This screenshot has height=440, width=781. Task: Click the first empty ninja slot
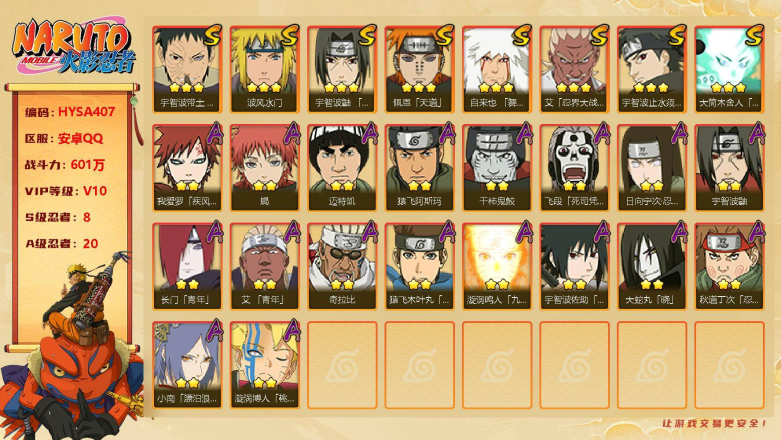[x=342, y=365]
